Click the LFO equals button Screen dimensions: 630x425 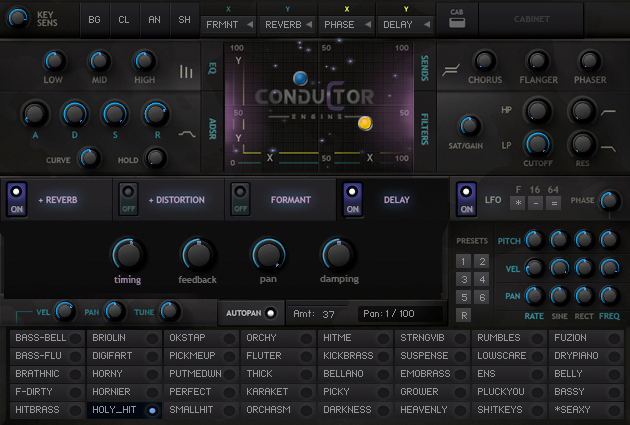(x=554, y=203)
